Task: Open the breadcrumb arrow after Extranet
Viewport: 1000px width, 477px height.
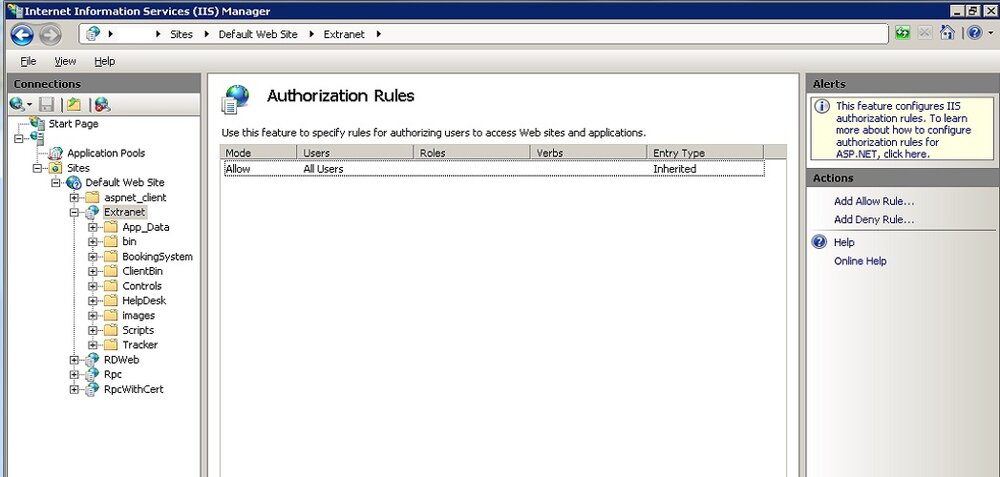Action: click(x=378, y=34)
